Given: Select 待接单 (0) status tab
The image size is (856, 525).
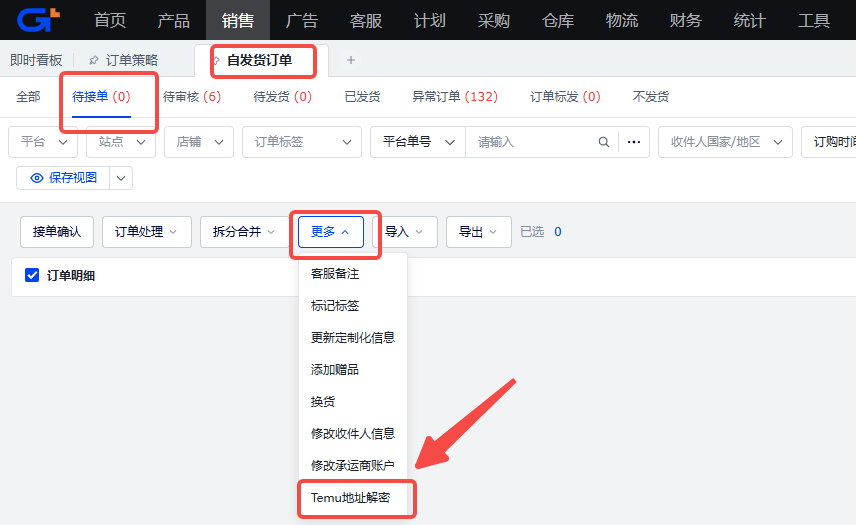Looking at the screenshot, I should click(101, 97).
